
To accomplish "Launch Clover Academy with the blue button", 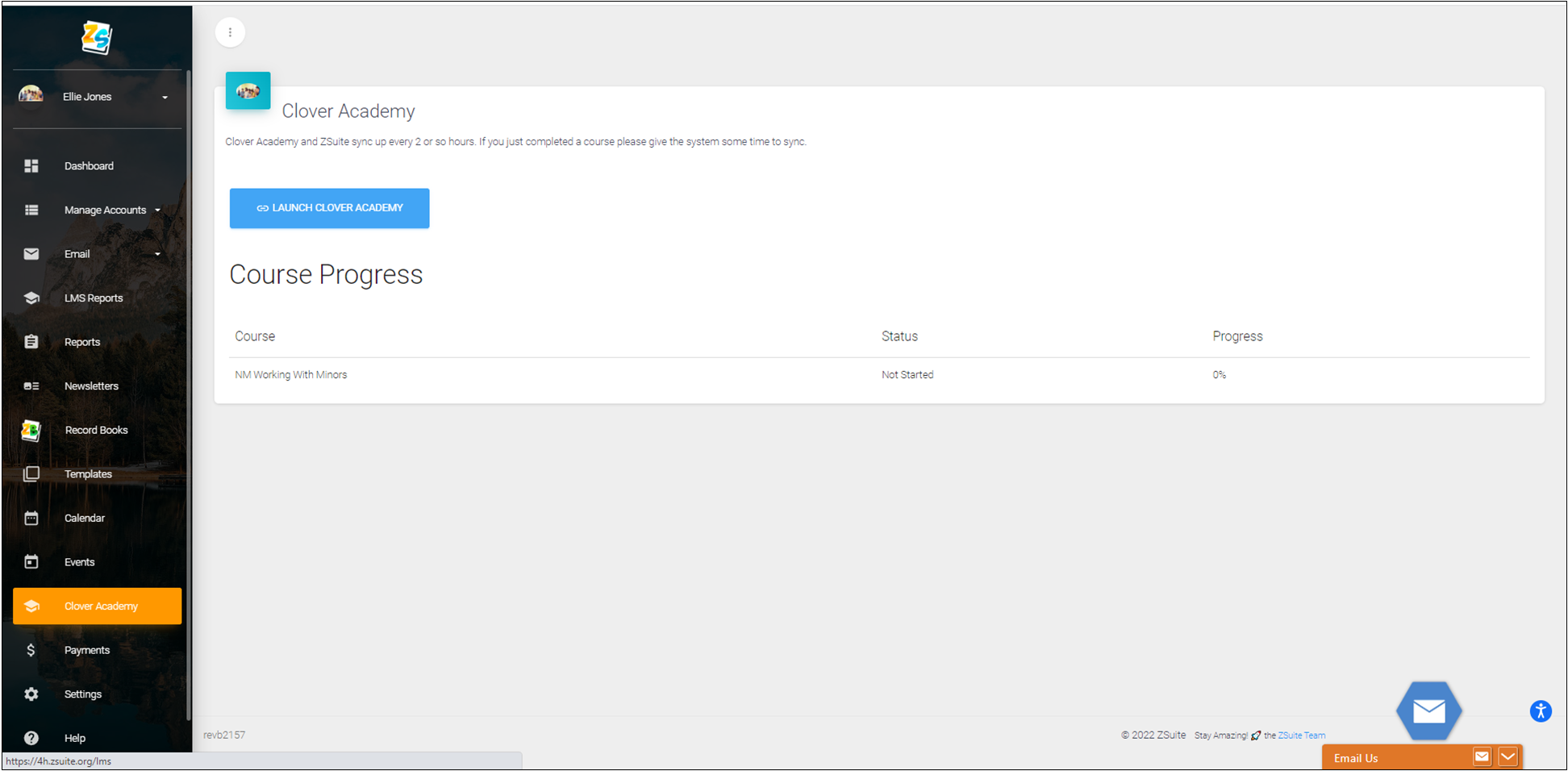I will pos(329,208).
